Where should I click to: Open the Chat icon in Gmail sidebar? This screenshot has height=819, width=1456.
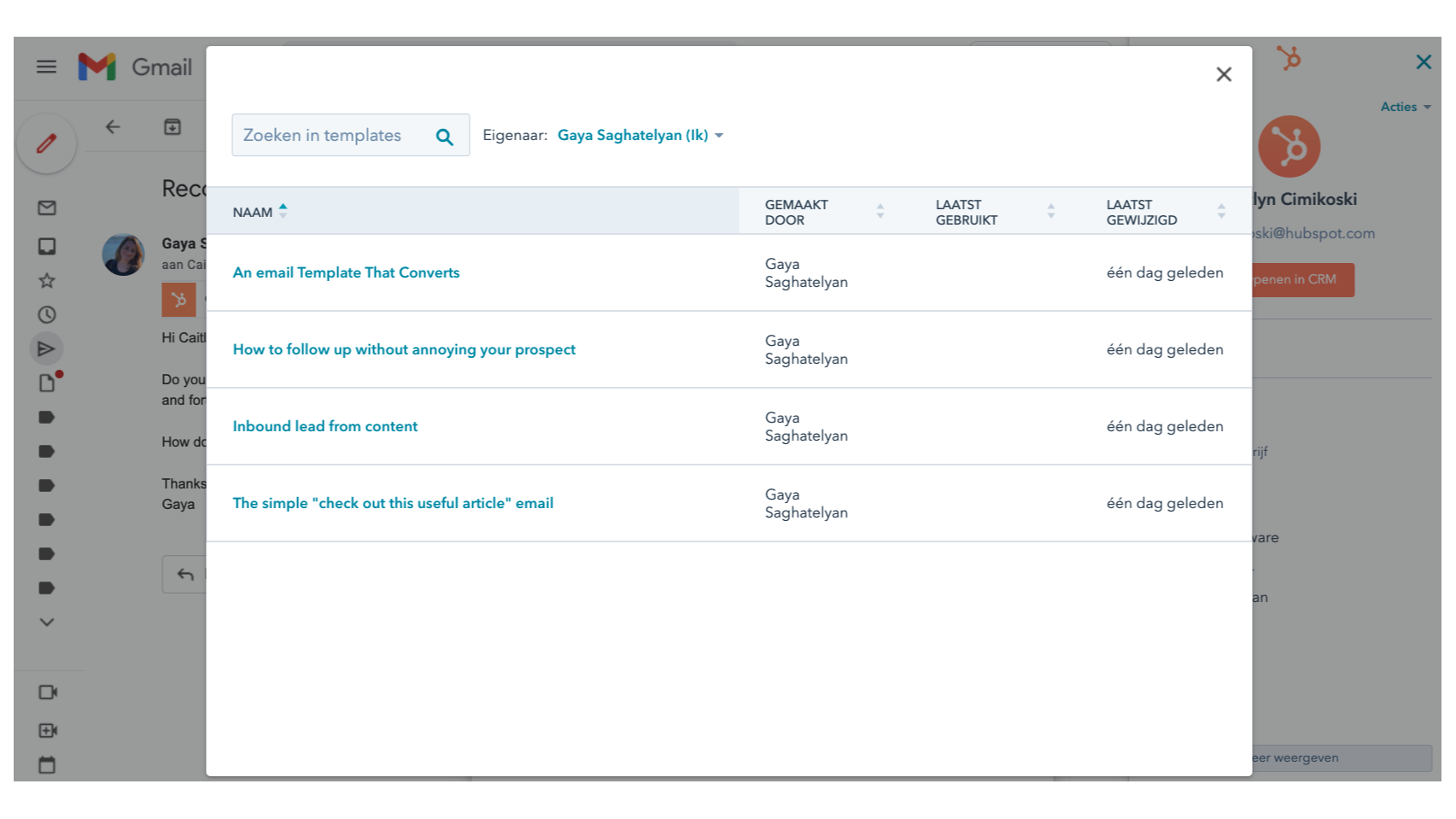pos(47,246)
